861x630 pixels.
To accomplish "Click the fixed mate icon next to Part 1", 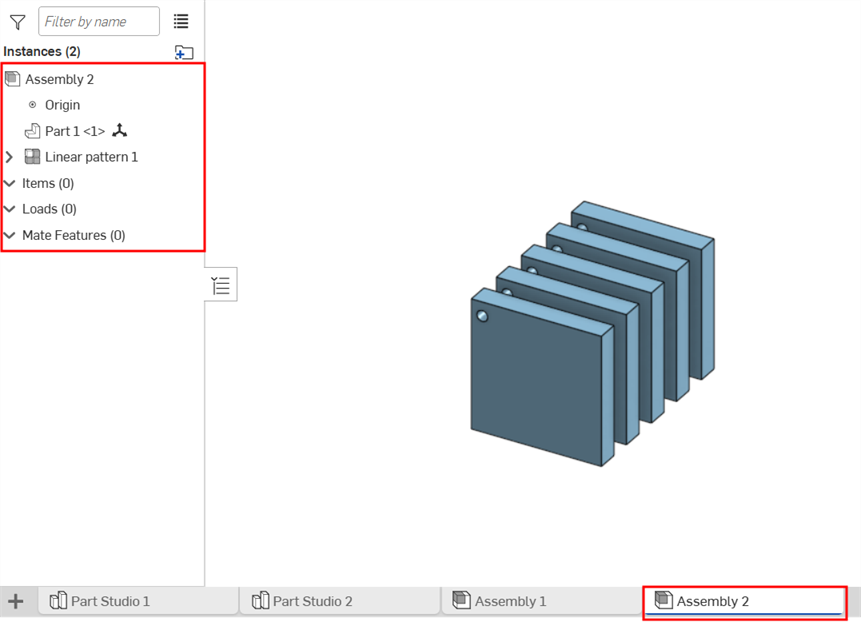I will point(120,131).
